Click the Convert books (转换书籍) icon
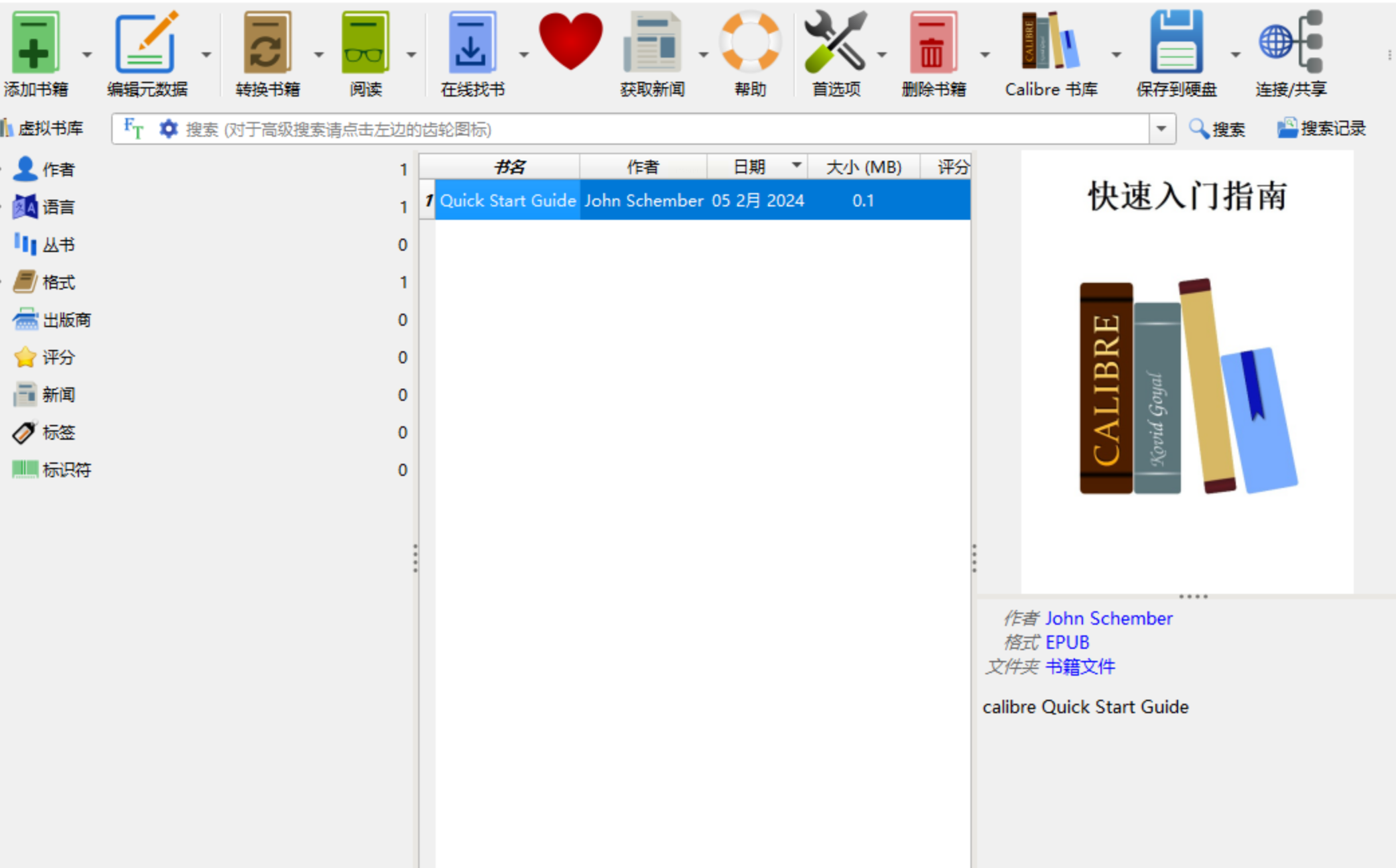 pos(267,43)
